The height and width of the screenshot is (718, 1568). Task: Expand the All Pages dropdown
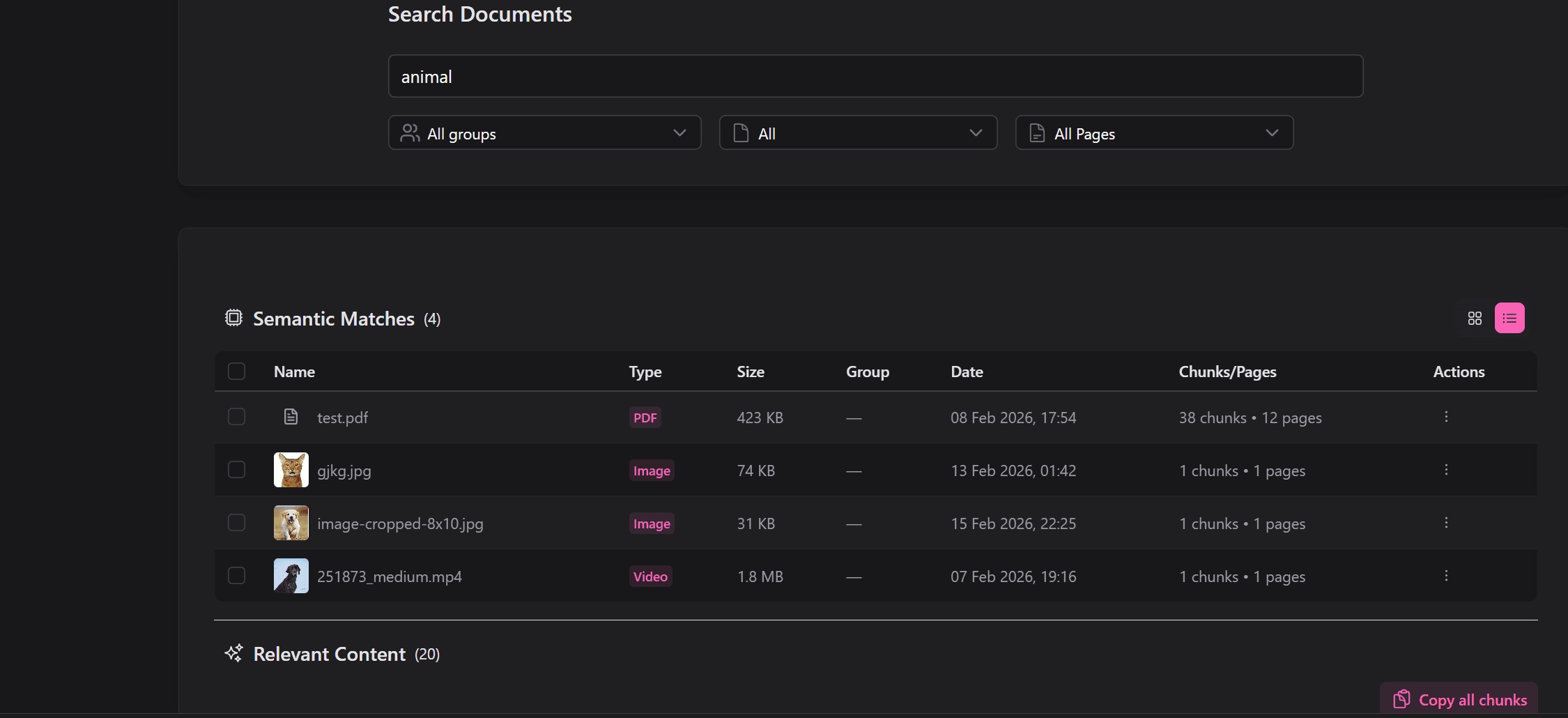point(1153,132)
